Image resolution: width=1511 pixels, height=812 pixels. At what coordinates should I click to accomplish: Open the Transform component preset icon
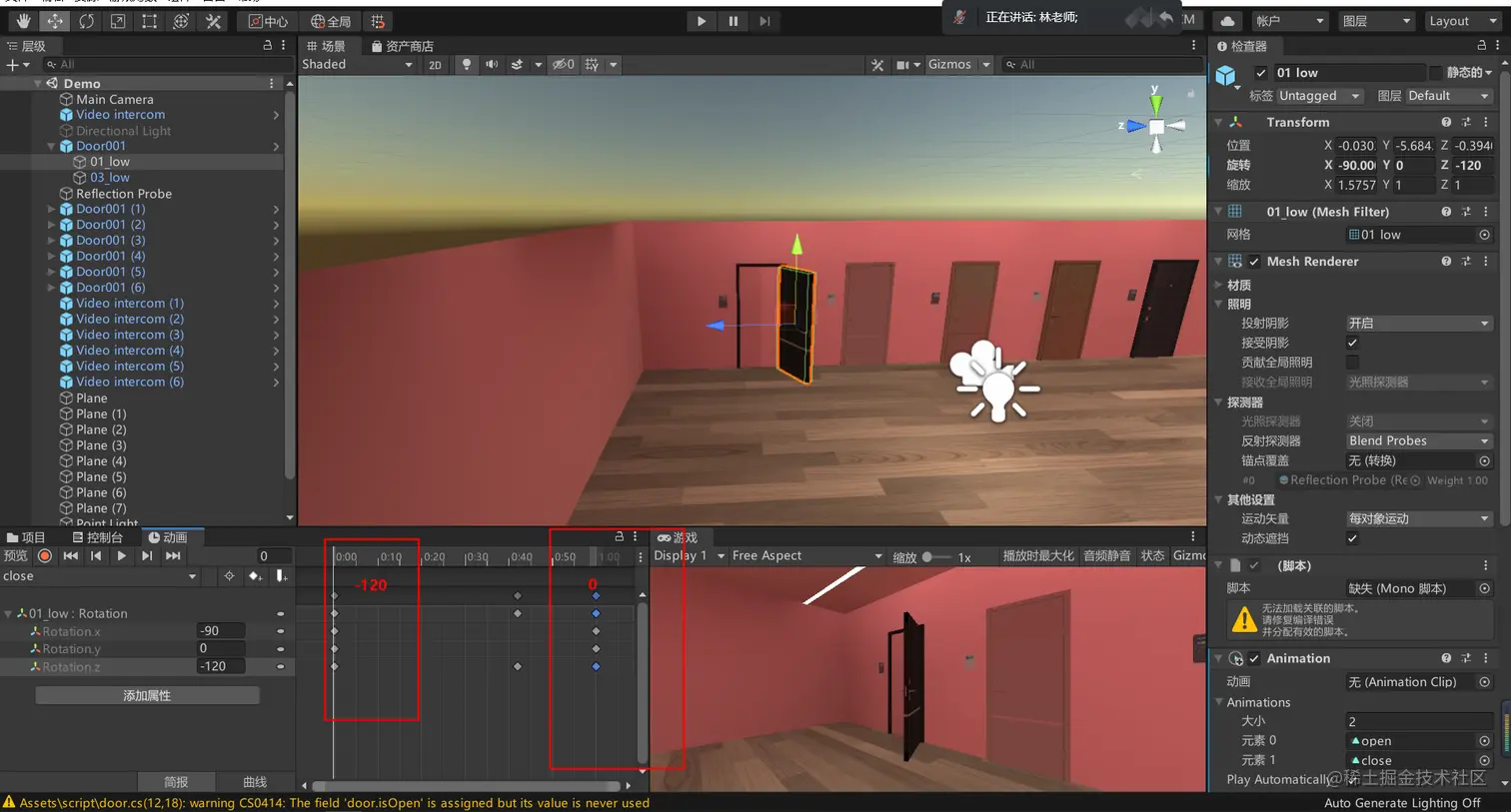[x=1466, y=122]
